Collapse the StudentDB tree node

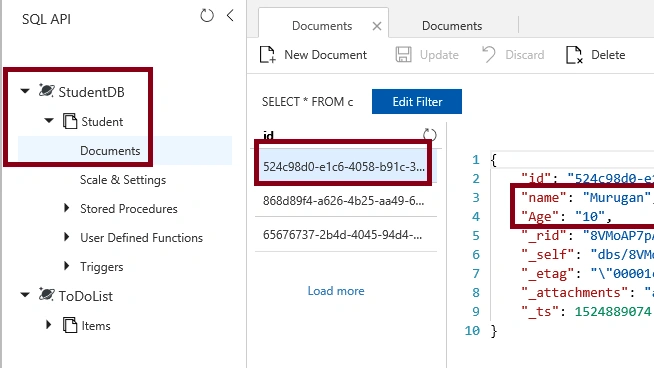[x=25, y=91]
